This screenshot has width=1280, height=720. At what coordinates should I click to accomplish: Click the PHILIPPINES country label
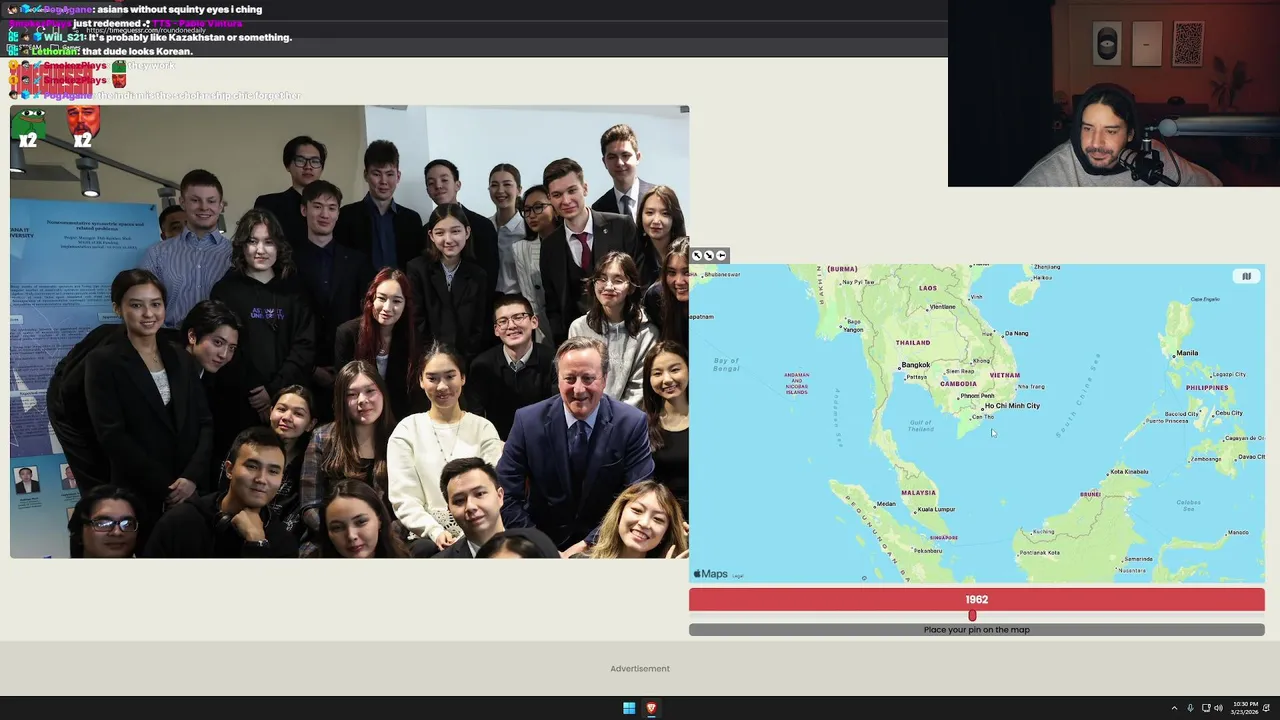coord(1207,388)
